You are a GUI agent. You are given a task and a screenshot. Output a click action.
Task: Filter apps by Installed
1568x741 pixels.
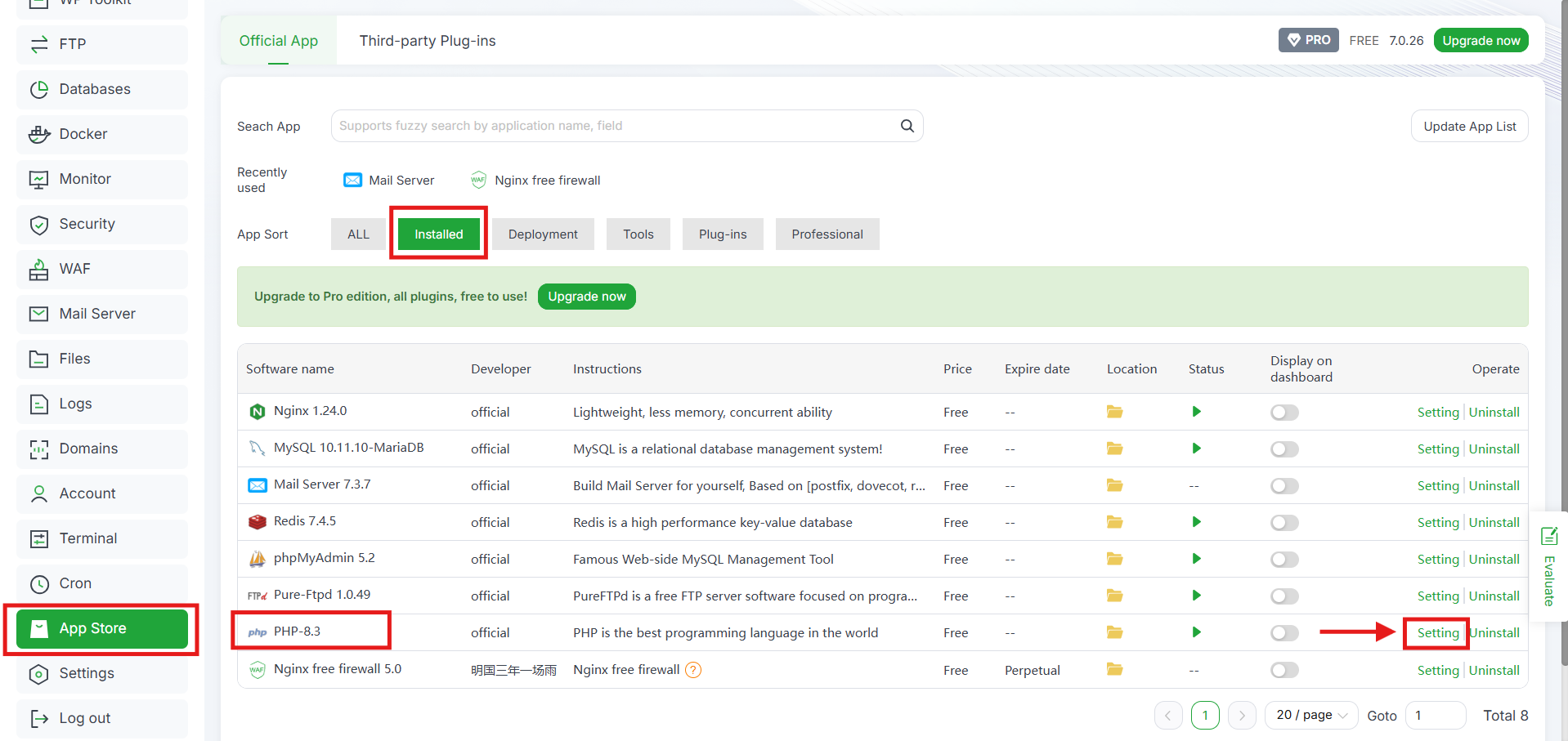click(439, 234)
